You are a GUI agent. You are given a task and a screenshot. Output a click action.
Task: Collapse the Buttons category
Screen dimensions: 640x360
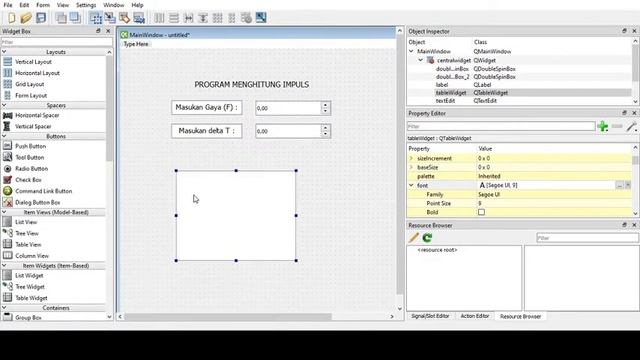point(4,136)
